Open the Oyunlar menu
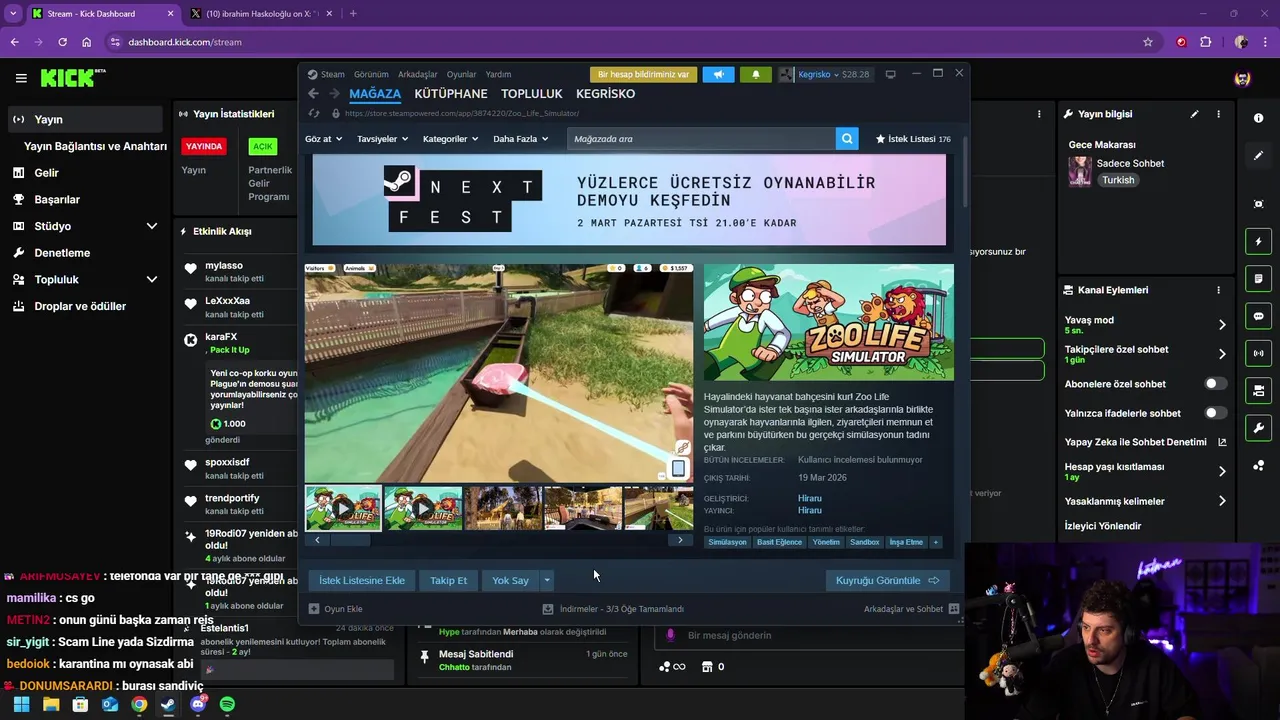Viewport: 1280px width, 720px height. coord(461,74)
